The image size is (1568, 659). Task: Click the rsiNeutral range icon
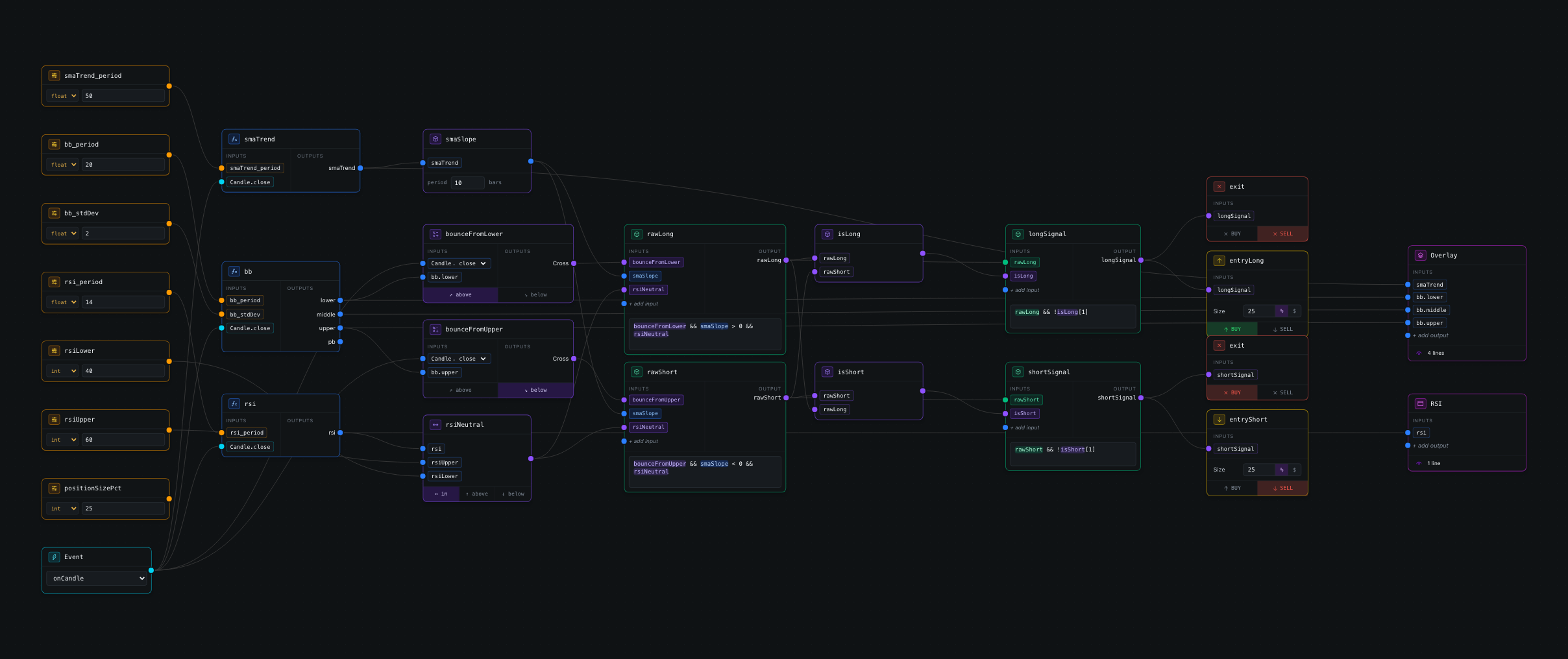coord(435,425)
